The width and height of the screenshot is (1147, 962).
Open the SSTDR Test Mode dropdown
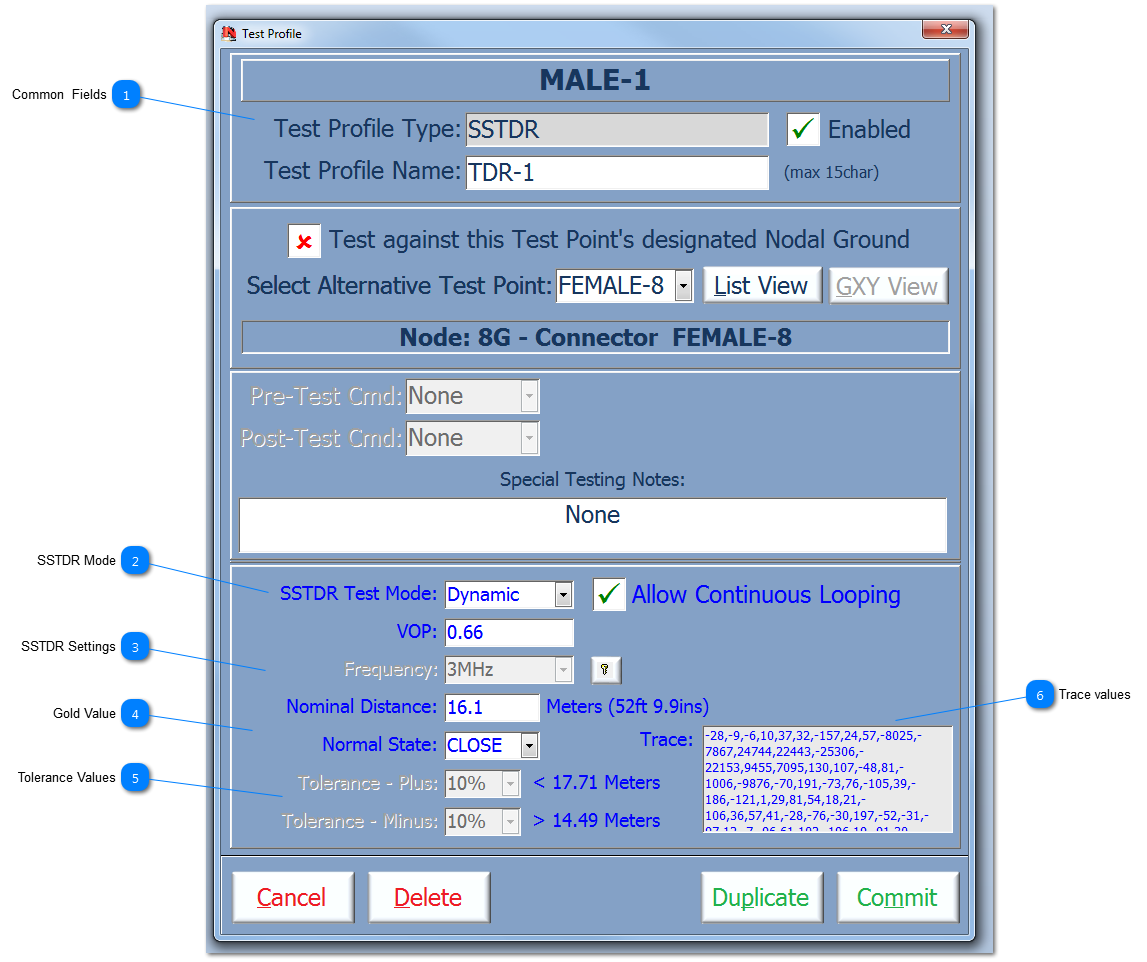click(566, 595)
